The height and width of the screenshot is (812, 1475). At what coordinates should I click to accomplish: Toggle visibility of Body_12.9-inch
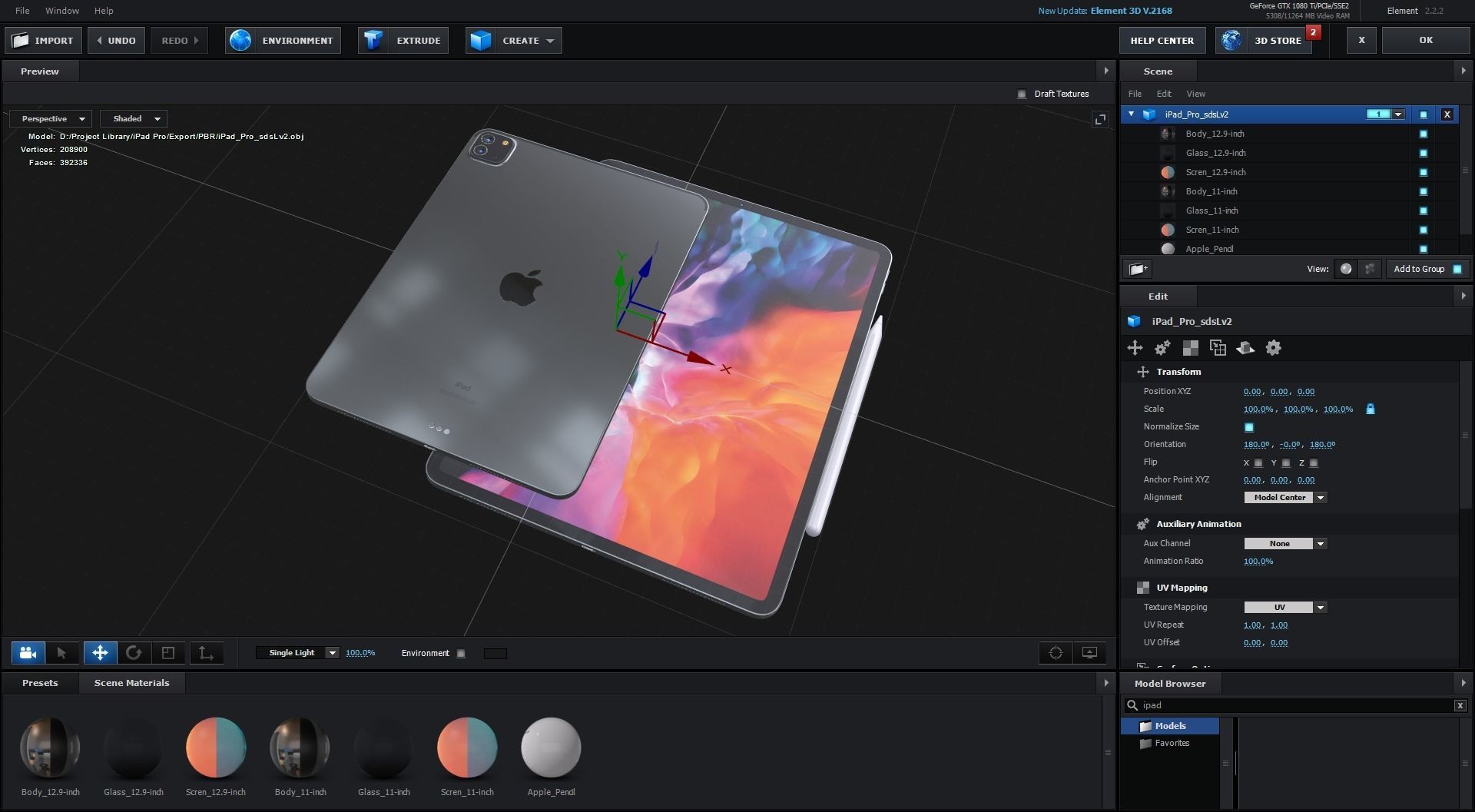pos(1423,134)
